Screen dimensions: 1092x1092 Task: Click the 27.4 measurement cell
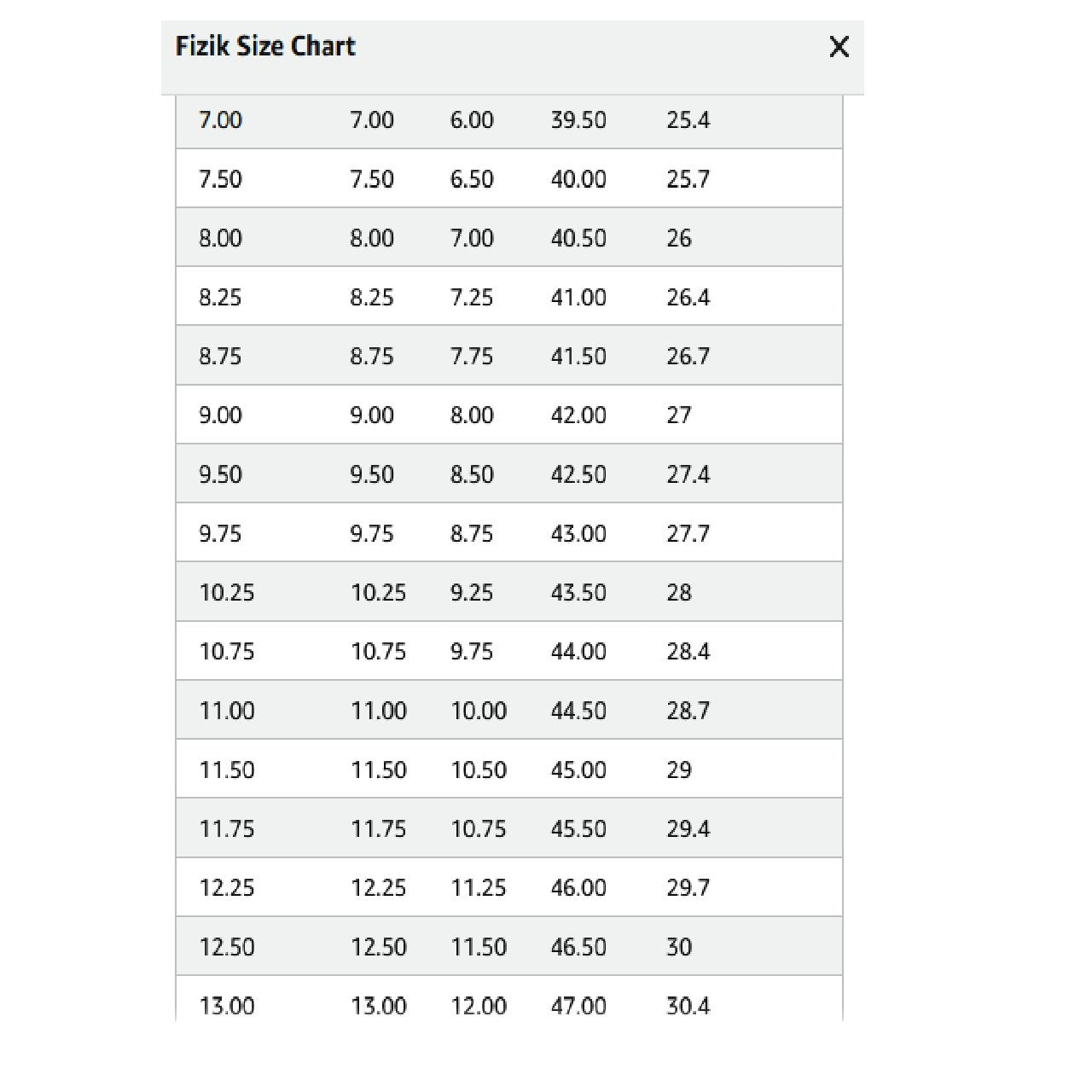tap(688, 474)
